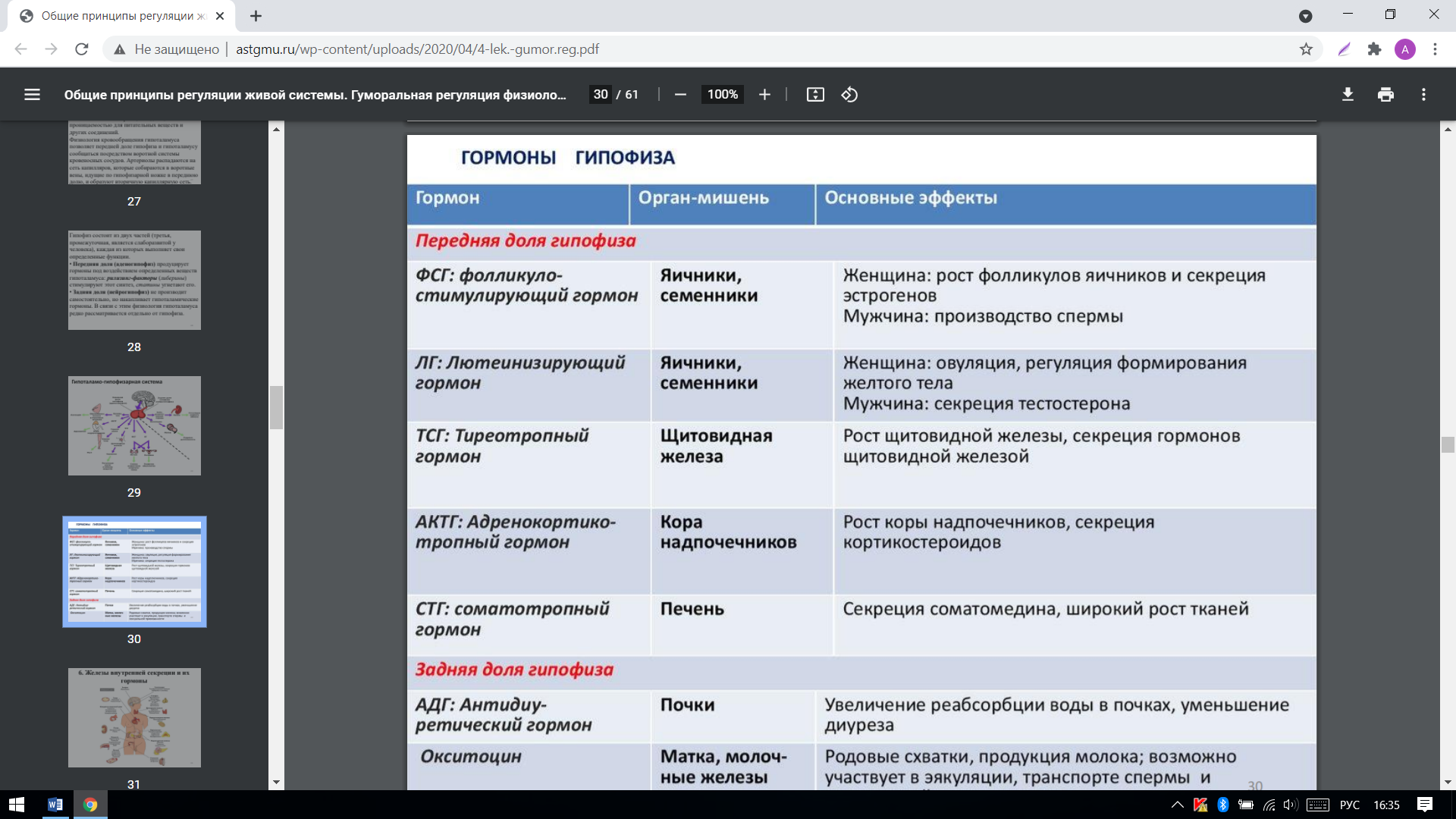The height and width of the screenshot is (819, 1456).
Task: Open the Extensions puzzle icon
Action: coord(1374,49)
